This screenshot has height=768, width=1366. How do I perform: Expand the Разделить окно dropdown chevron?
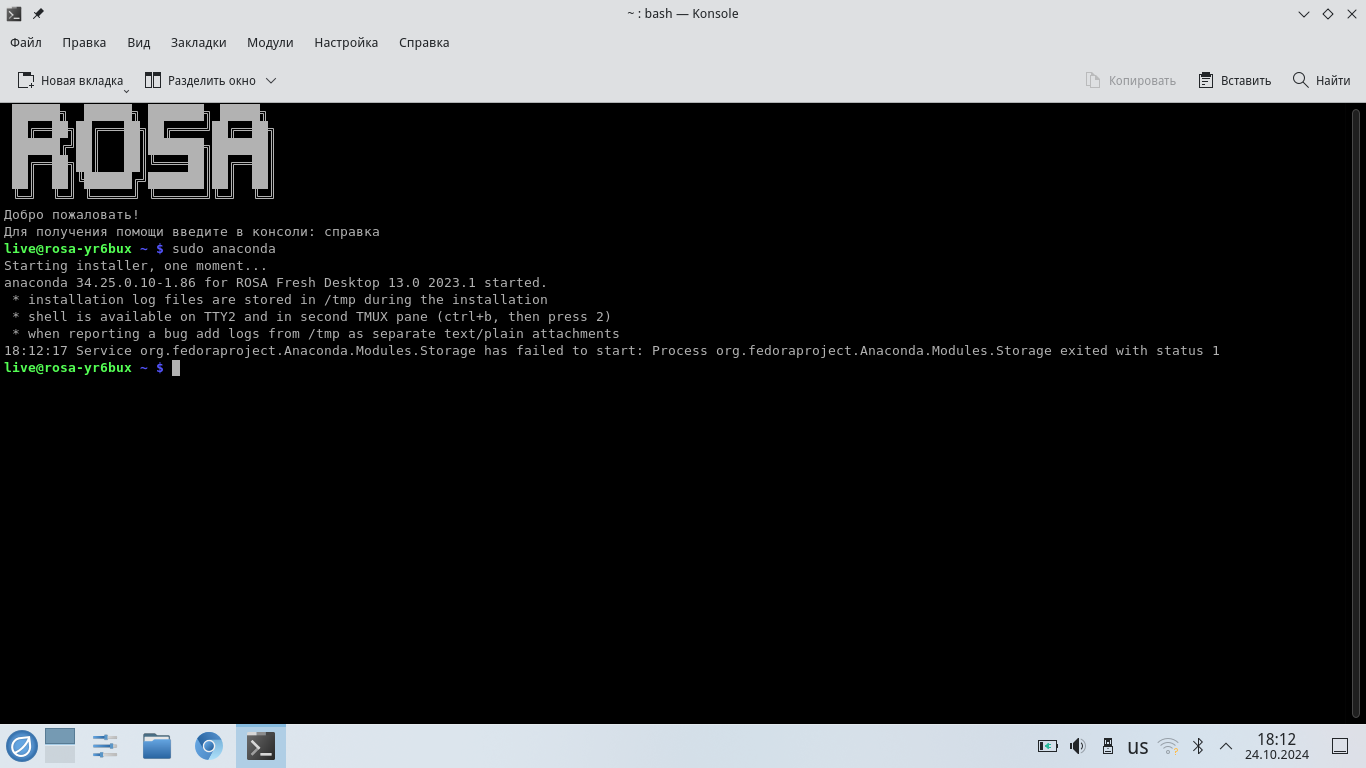(271, 80)
